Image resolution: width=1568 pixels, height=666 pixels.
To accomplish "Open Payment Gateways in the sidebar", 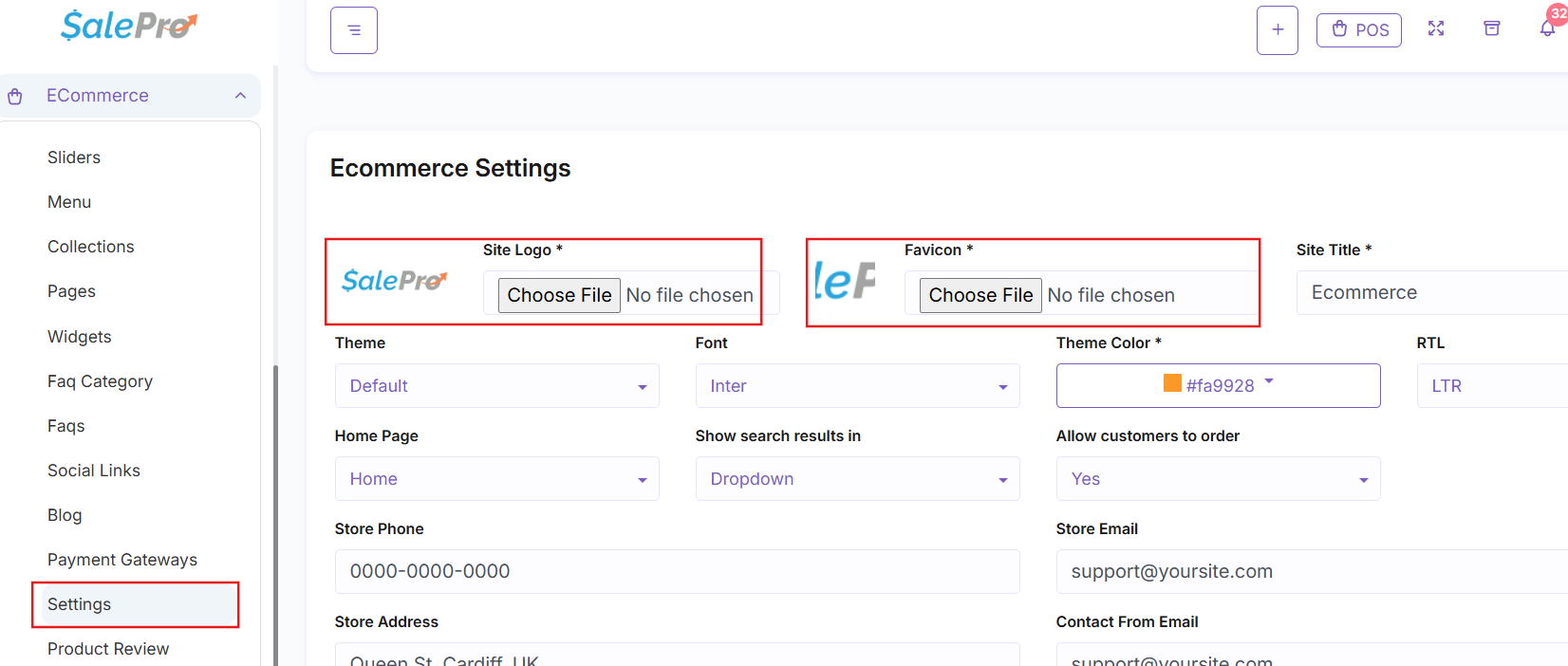I will (122, 560).
